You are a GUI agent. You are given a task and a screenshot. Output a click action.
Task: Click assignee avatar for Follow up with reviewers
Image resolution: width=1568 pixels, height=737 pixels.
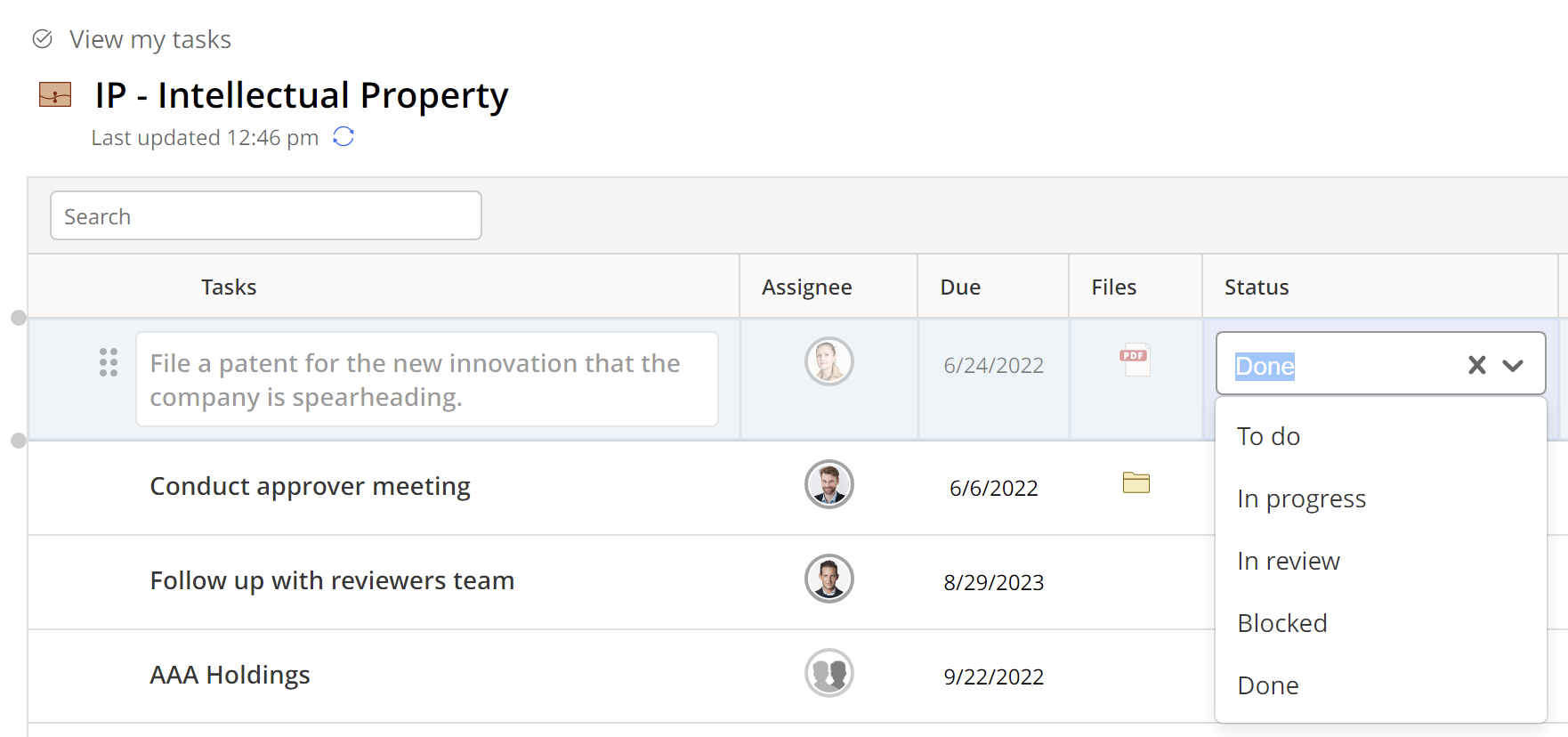(x=828, y=579)
